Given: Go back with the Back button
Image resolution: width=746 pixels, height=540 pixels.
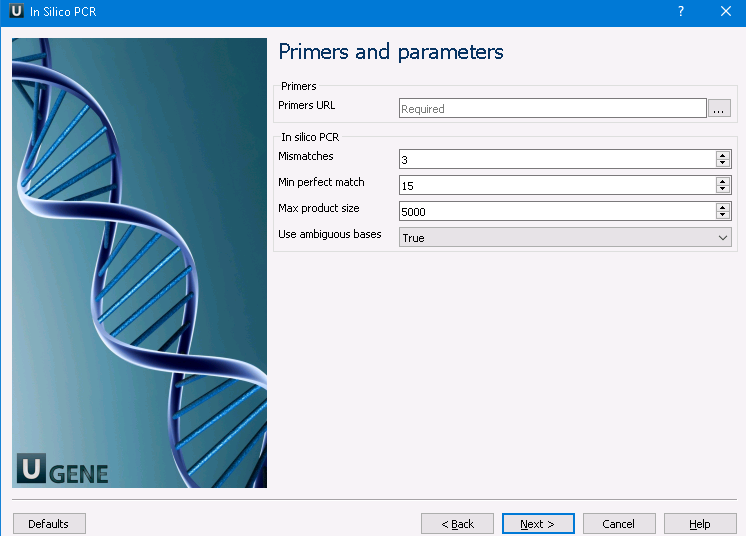Looking at the screenshot, I should click(457, 524).
